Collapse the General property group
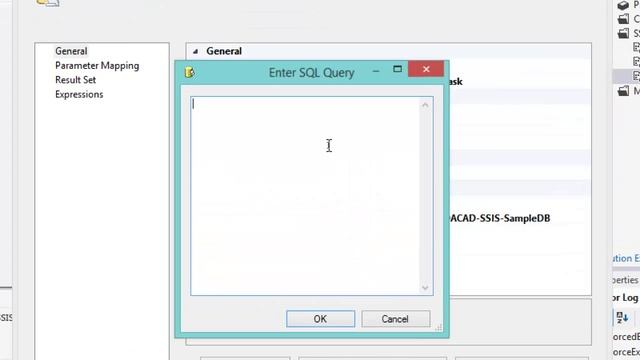Viewport: 640px width, 360px height. 195,51
